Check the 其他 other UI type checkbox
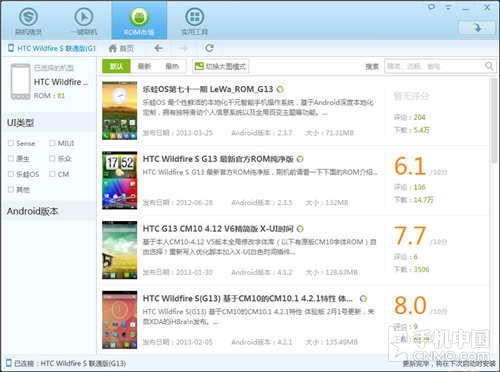Screen dimensions: 500x372 click(11, 190)
